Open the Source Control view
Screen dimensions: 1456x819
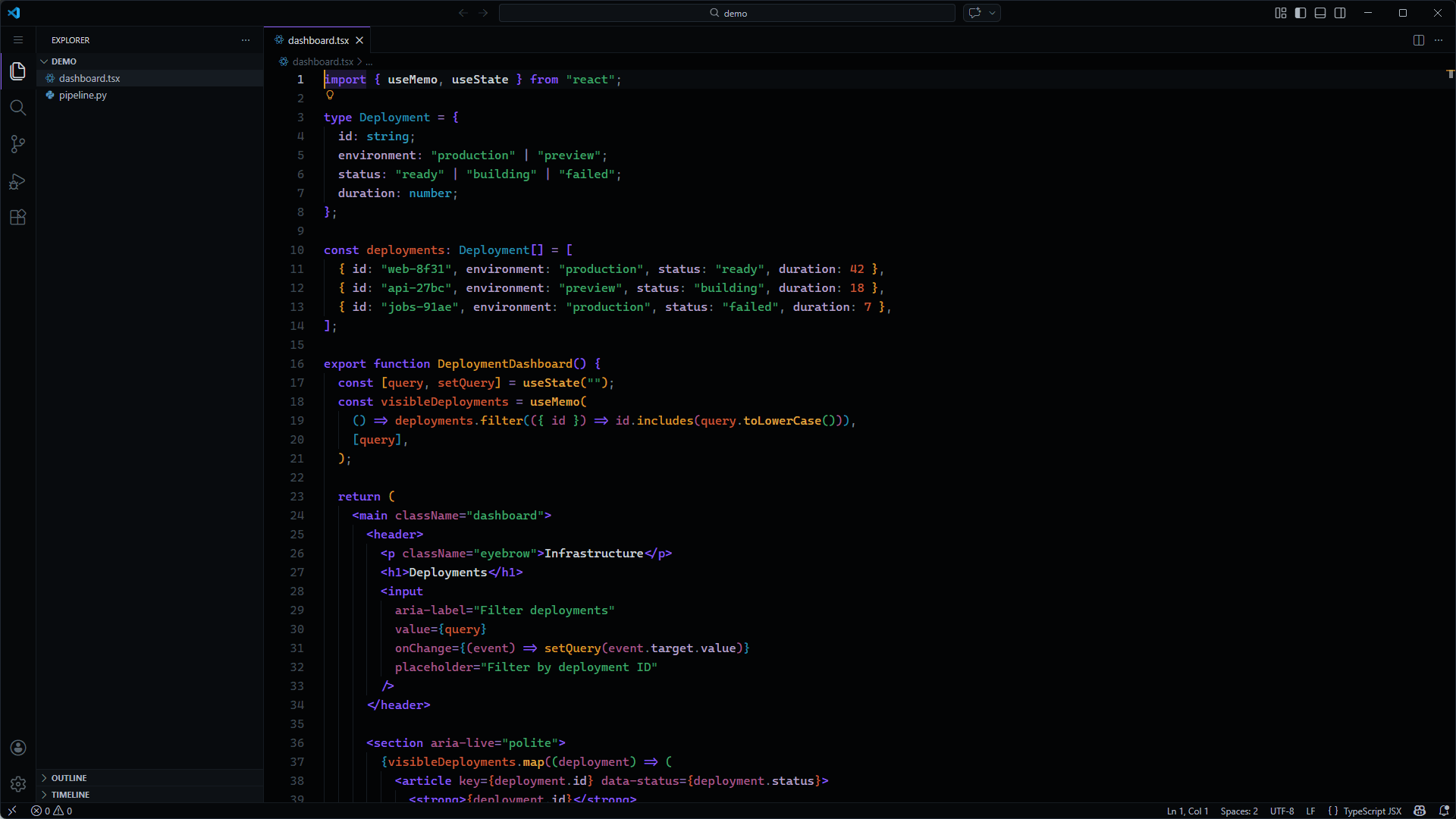(18, 144)
